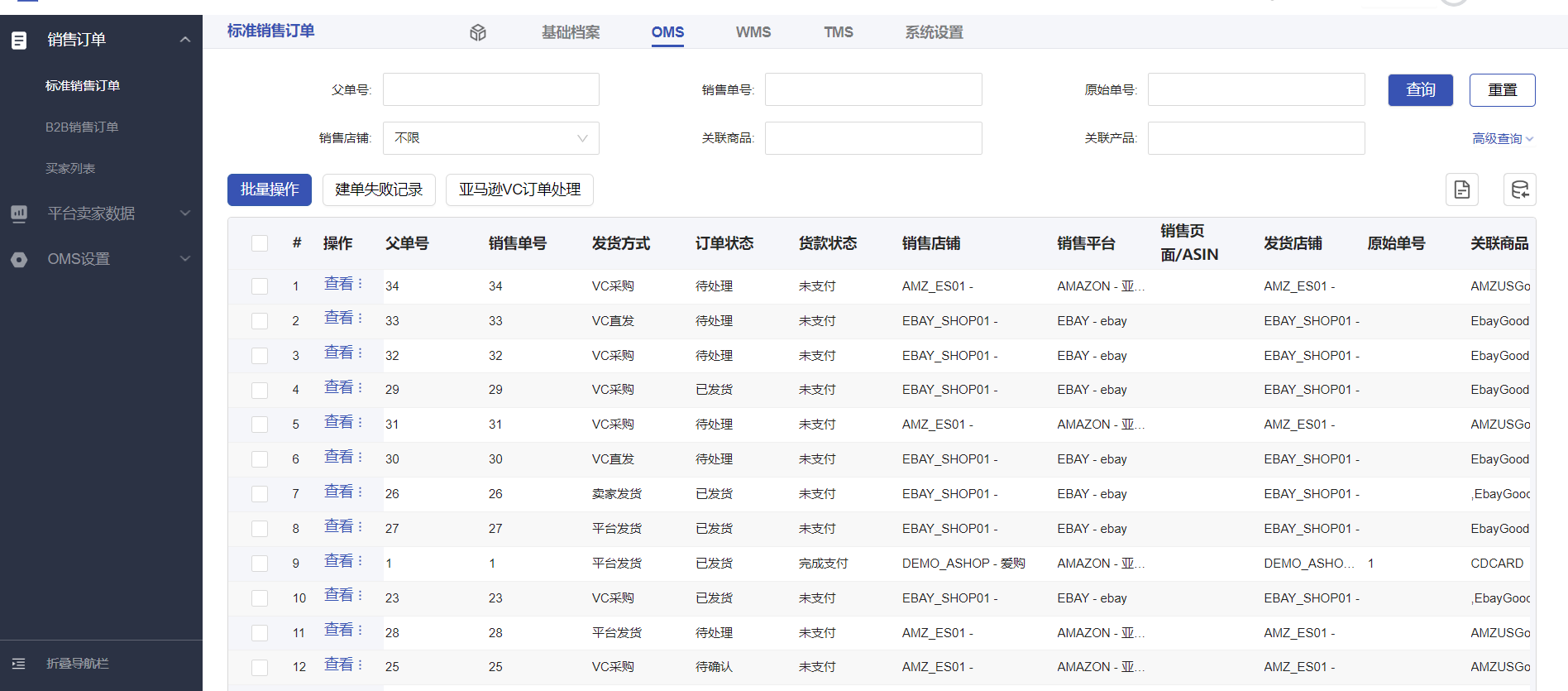The height and width of the screenshot is (691, 1568).
Task: Open the cube icon in top navigation
Action: pyautogui.click(x=478, y=32)
